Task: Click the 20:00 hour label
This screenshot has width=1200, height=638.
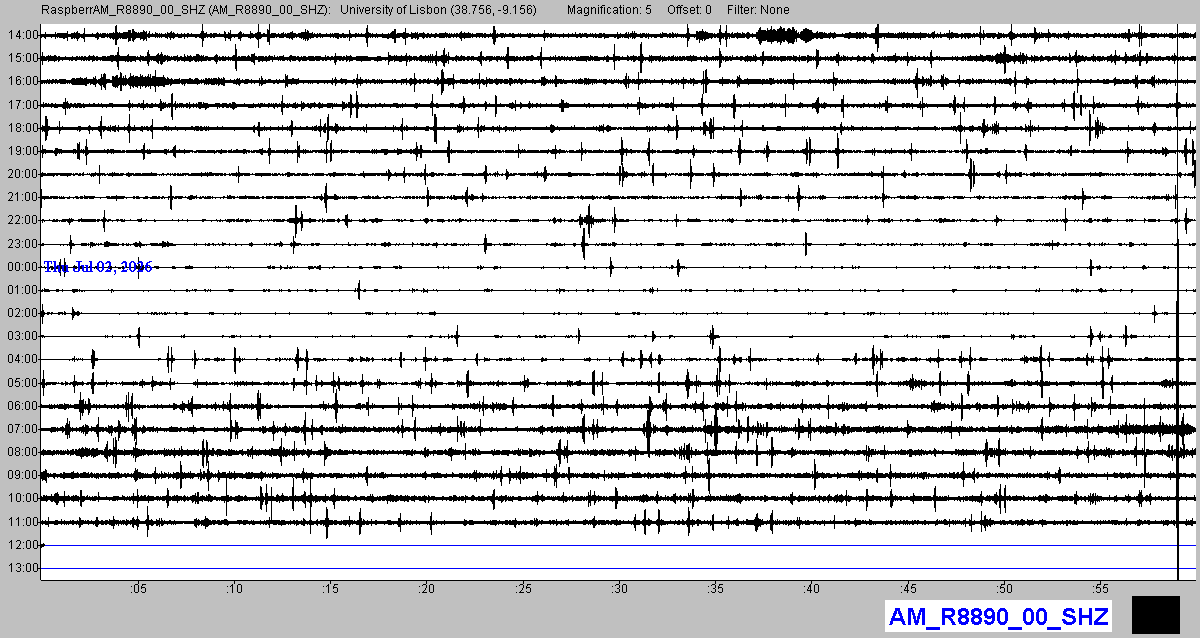Action: [22, 174]
